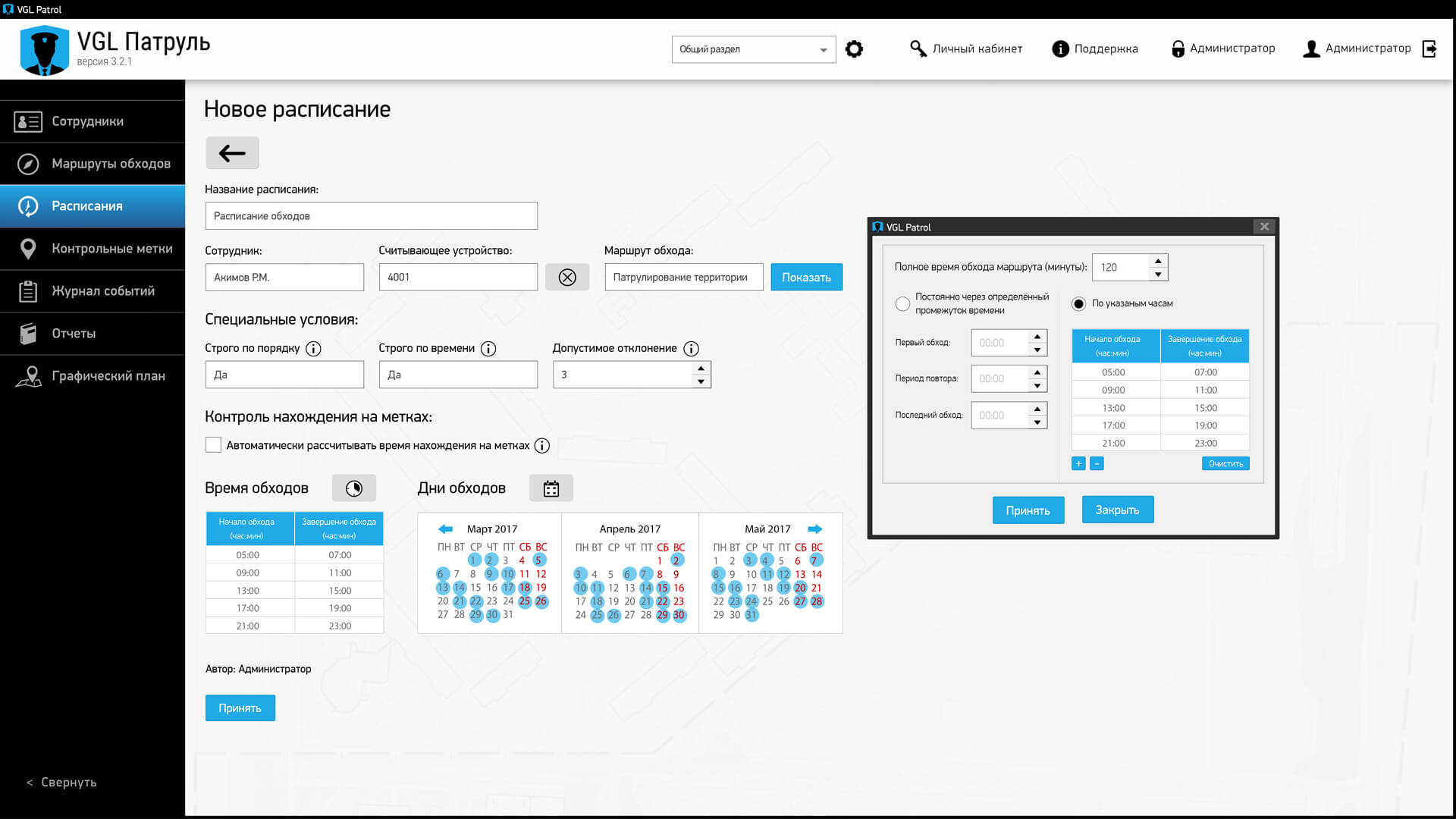Open the Сотрудник field Акимов Р.М.
The image size is (1456, 819).
tap(284, 278)
